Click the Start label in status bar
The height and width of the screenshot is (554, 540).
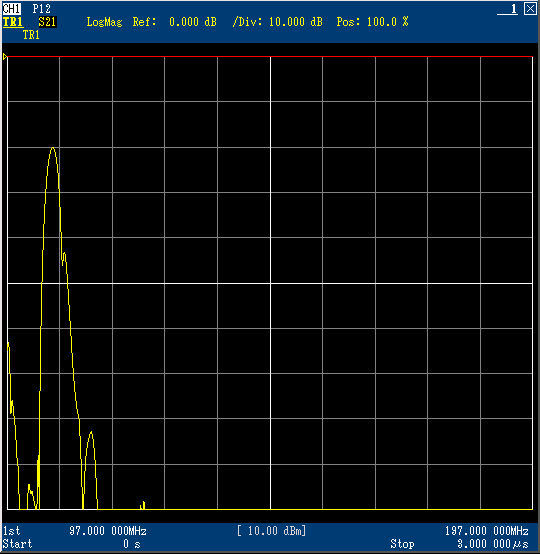click(x=17, y=543)
